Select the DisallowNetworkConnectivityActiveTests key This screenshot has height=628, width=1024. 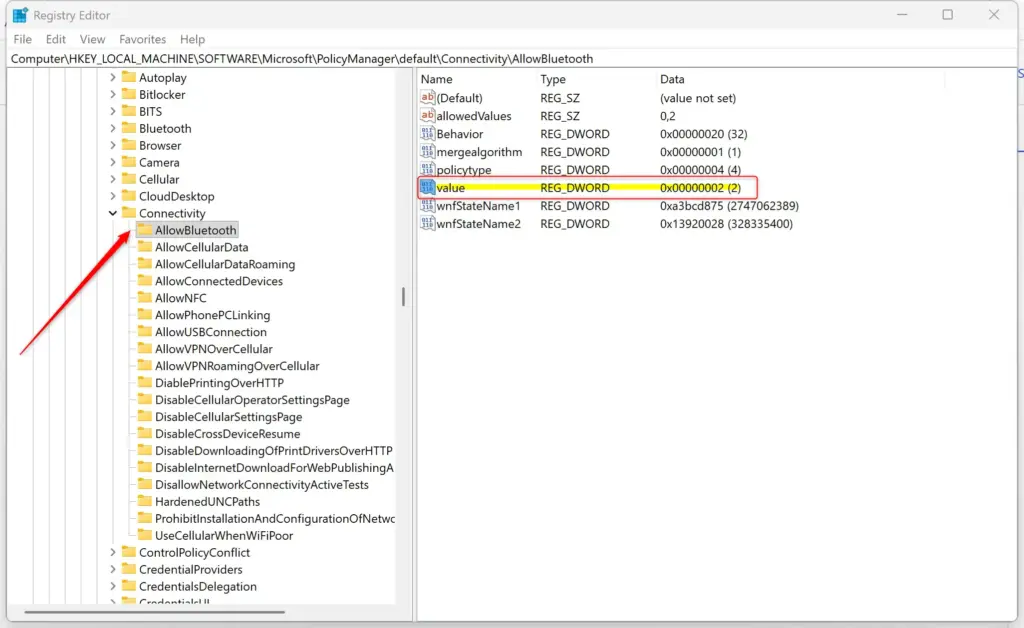click(x=261, y=484)
